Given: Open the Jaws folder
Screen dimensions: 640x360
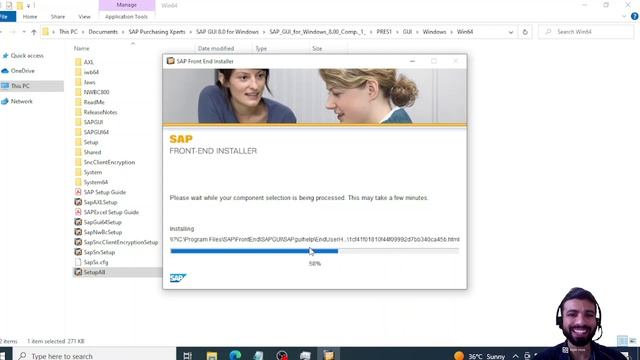Looking at the screenshot, I should pos(89,82).
